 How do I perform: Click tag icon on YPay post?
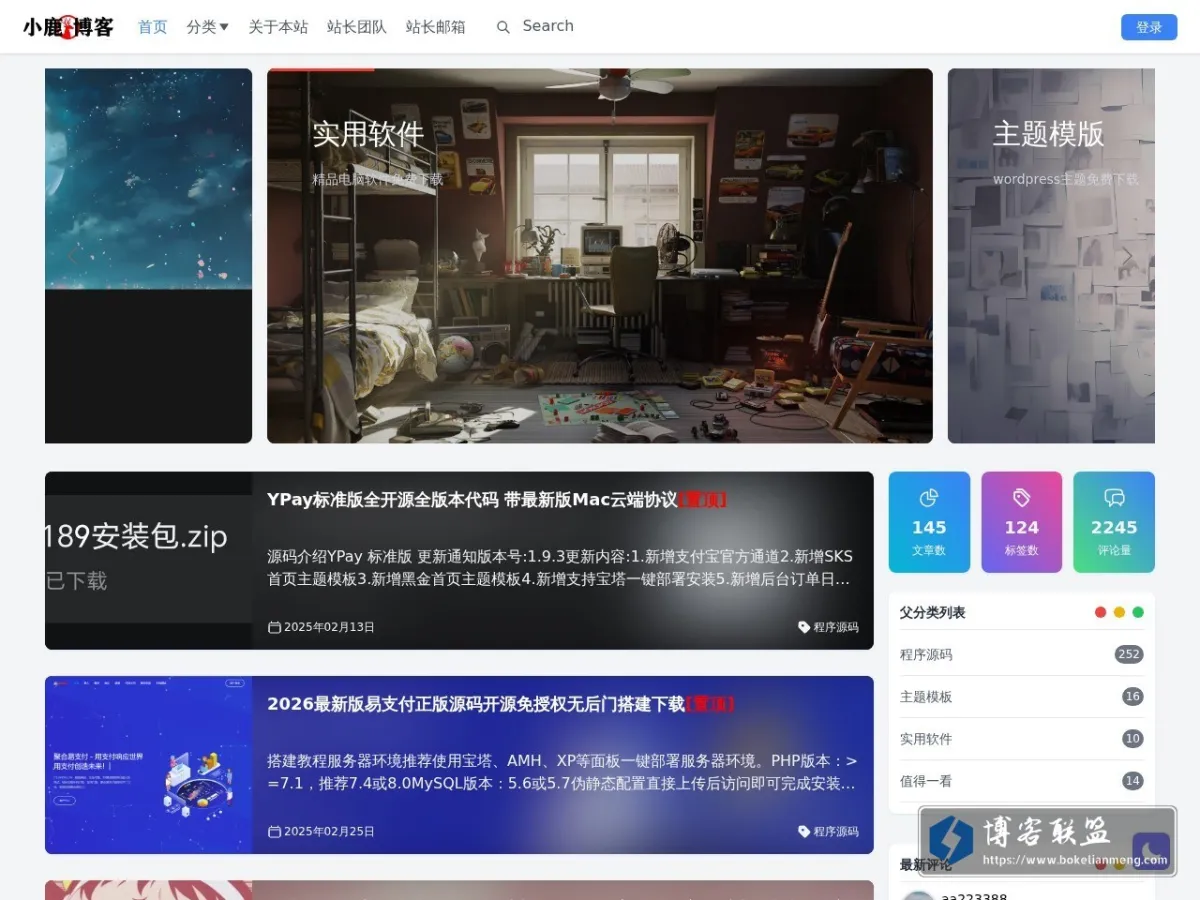point(804,627)
